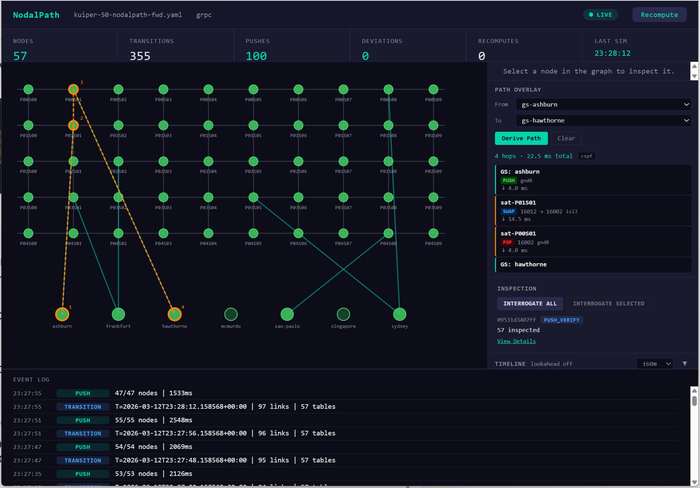Click the event log scrollbar thumb
This screenshot has height=488, width=700.
coord(694,401)
